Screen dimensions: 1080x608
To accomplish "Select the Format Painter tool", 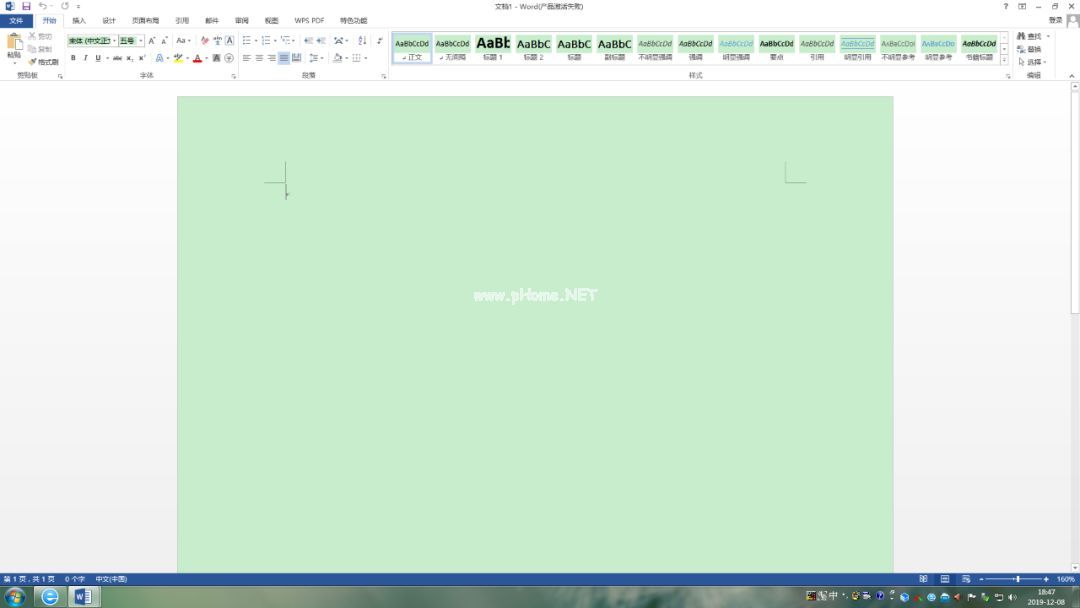I will (x=43, y=62).
